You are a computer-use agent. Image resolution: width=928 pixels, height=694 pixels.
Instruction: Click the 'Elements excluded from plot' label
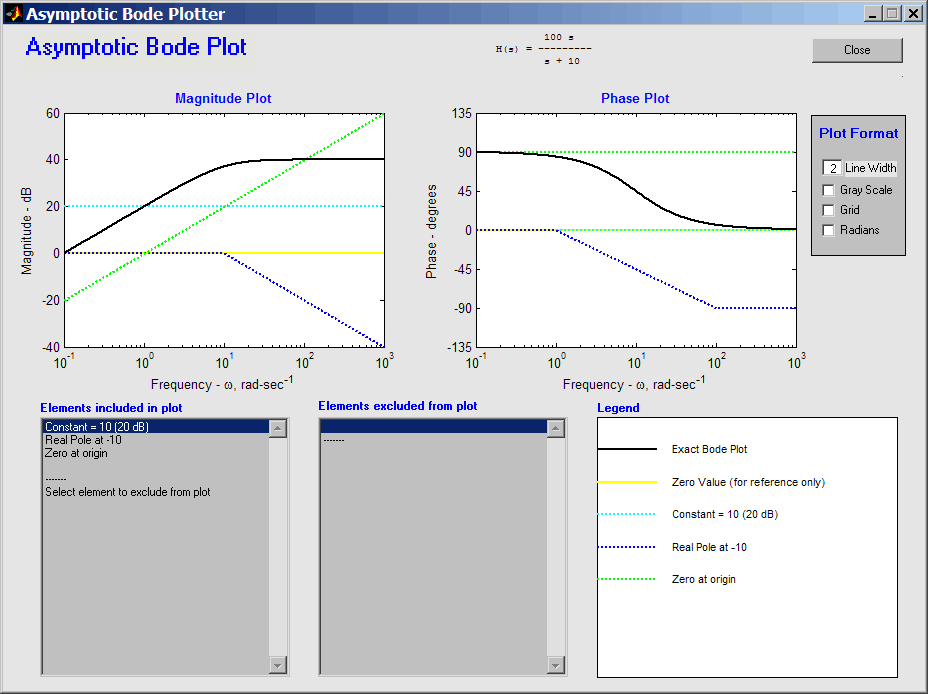[x=398, y=406]
